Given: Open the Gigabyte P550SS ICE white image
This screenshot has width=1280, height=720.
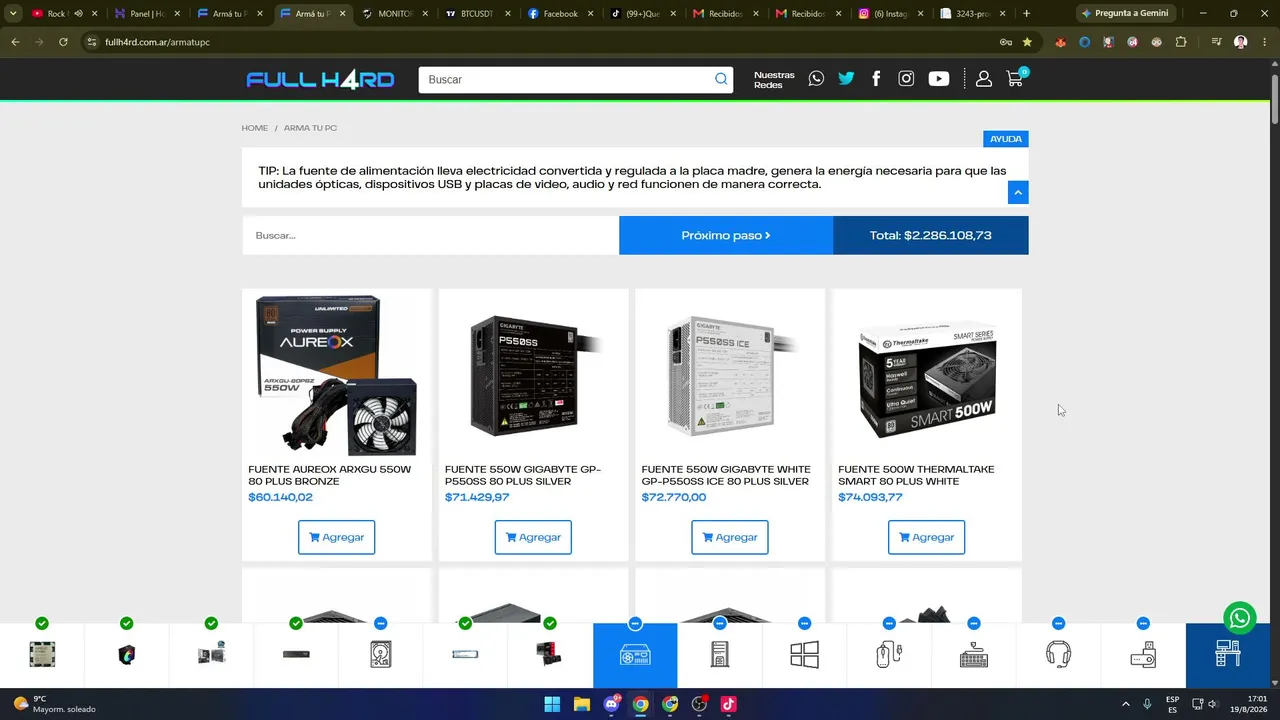Looking at the screenshot, I should click(x=730, y=376).
